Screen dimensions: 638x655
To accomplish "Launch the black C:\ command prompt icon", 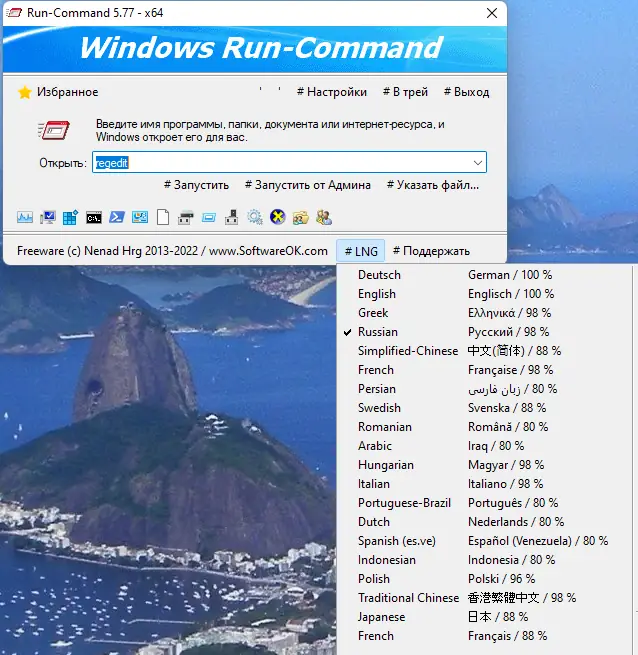I will pyautogui.click(x=94, y=218).
